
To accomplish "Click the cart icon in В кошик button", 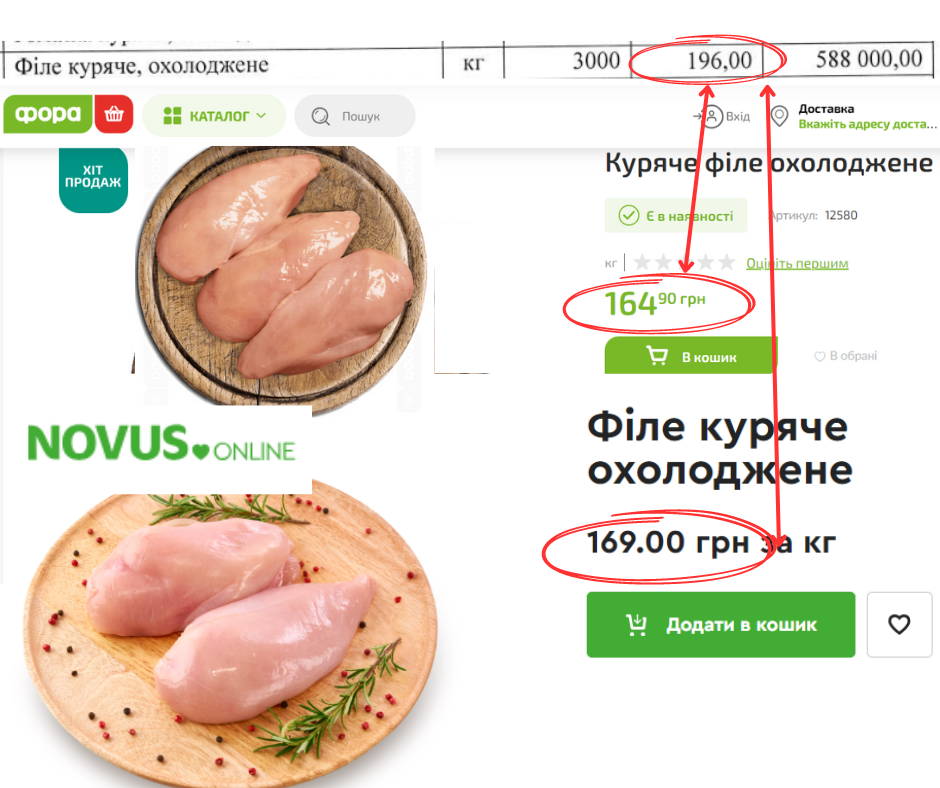I will point(657,356).
